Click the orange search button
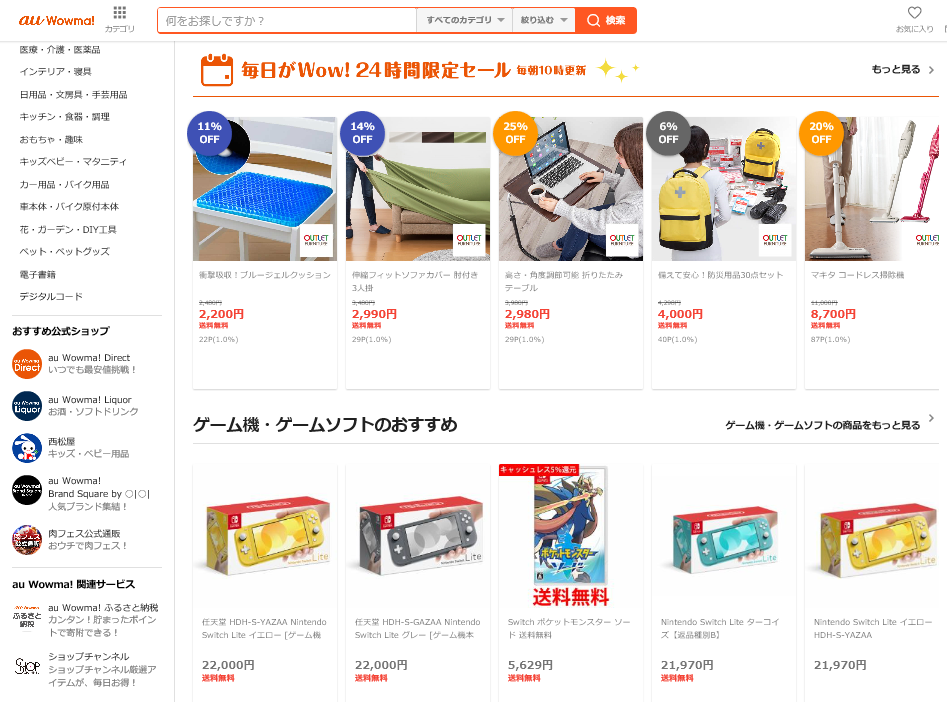 click(606, 21)
